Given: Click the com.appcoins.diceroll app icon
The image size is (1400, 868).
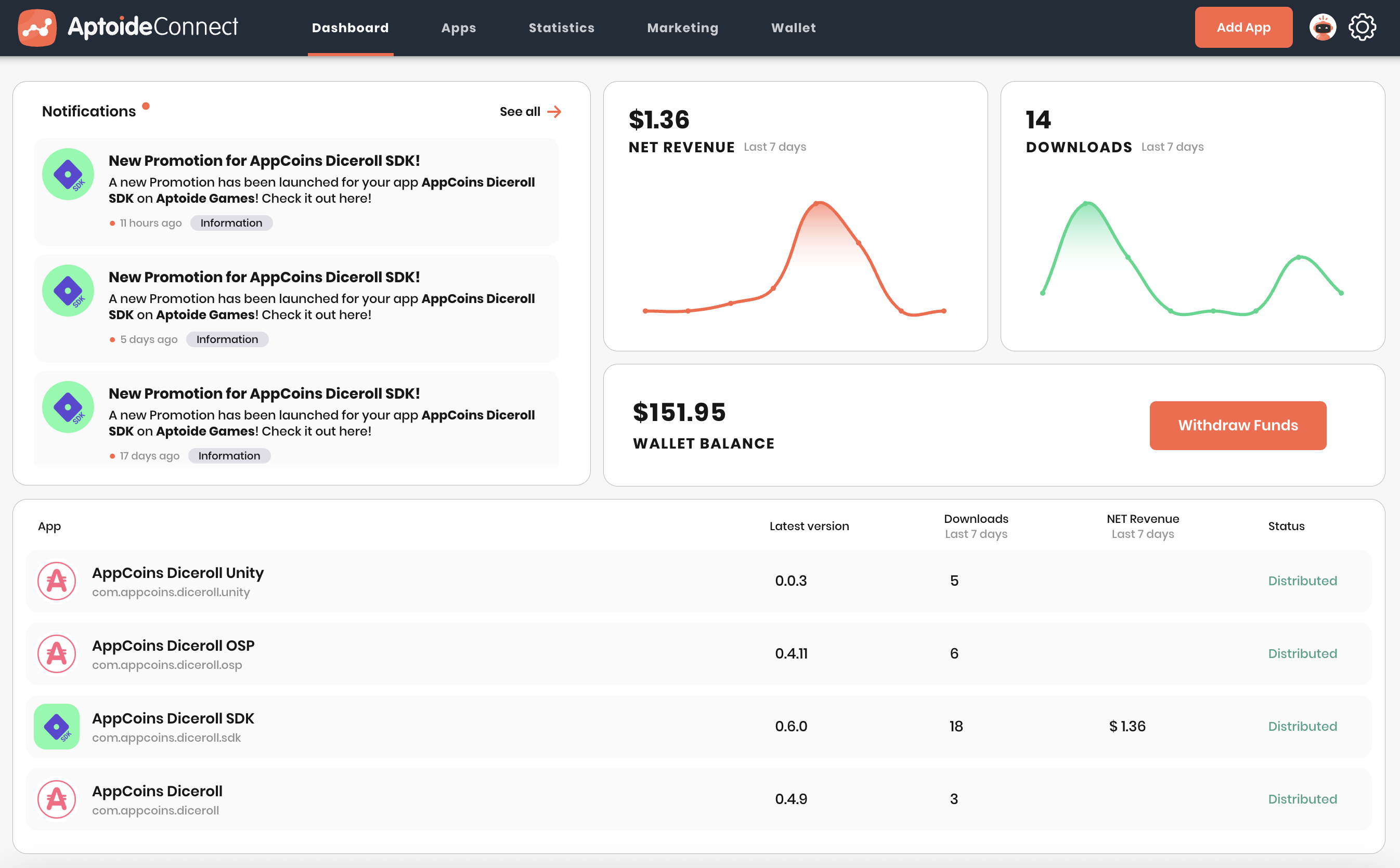Looking at the screenshot, I should tap(57, 799).
